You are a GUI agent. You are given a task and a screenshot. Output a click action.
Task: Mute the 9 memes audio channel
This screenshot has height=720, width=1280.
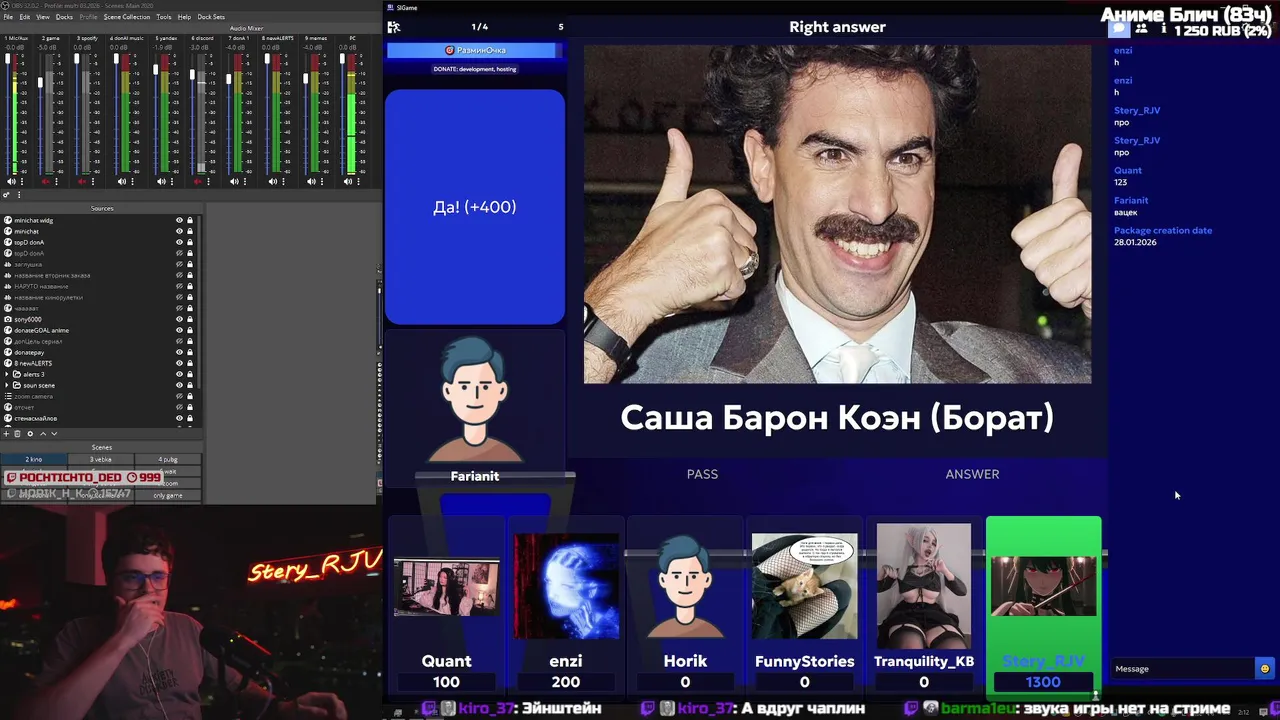(312, 181)
